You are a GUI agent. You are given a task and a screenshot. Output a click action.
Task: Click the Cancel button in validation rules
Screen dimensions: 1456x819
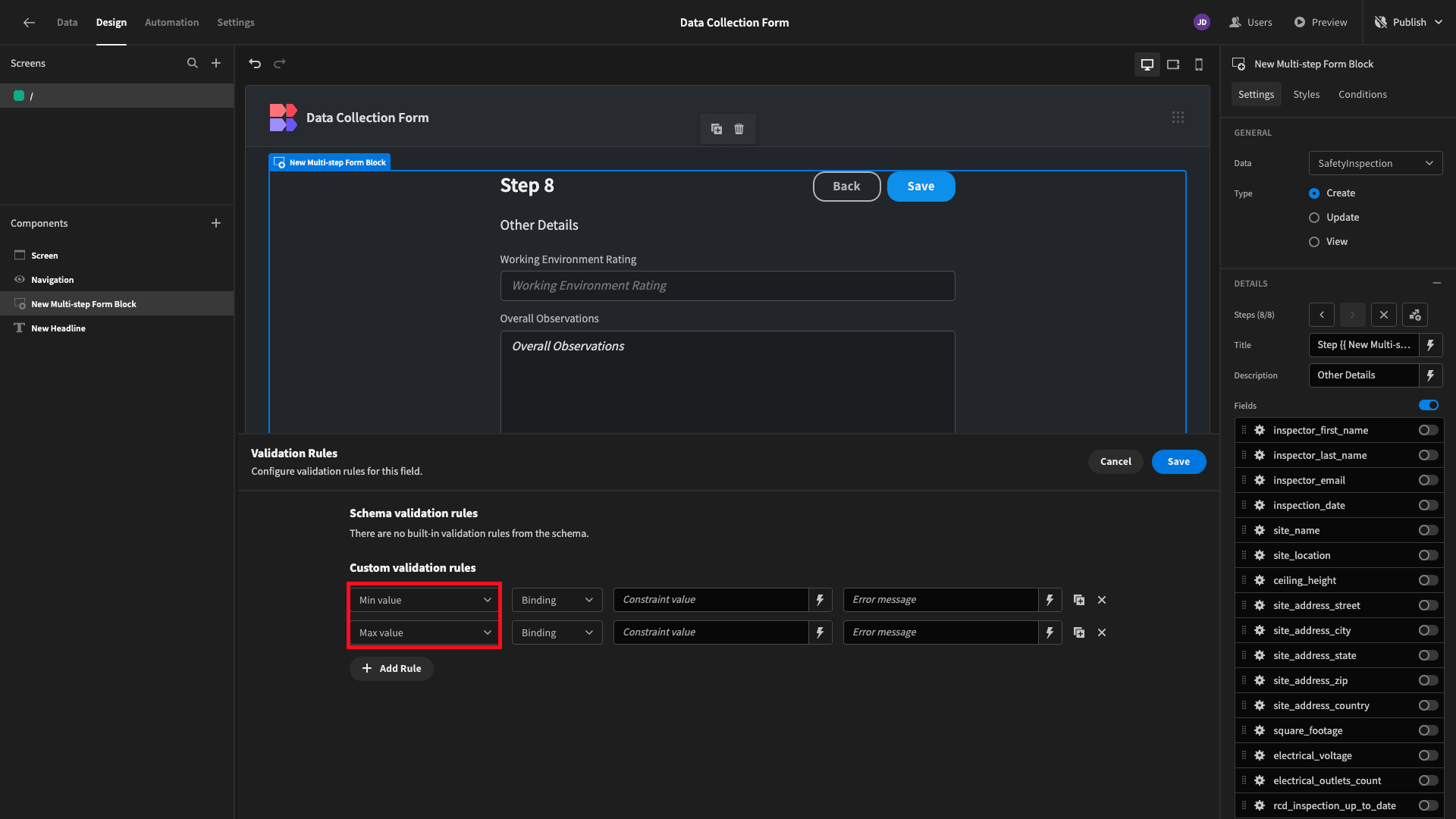1115,461
